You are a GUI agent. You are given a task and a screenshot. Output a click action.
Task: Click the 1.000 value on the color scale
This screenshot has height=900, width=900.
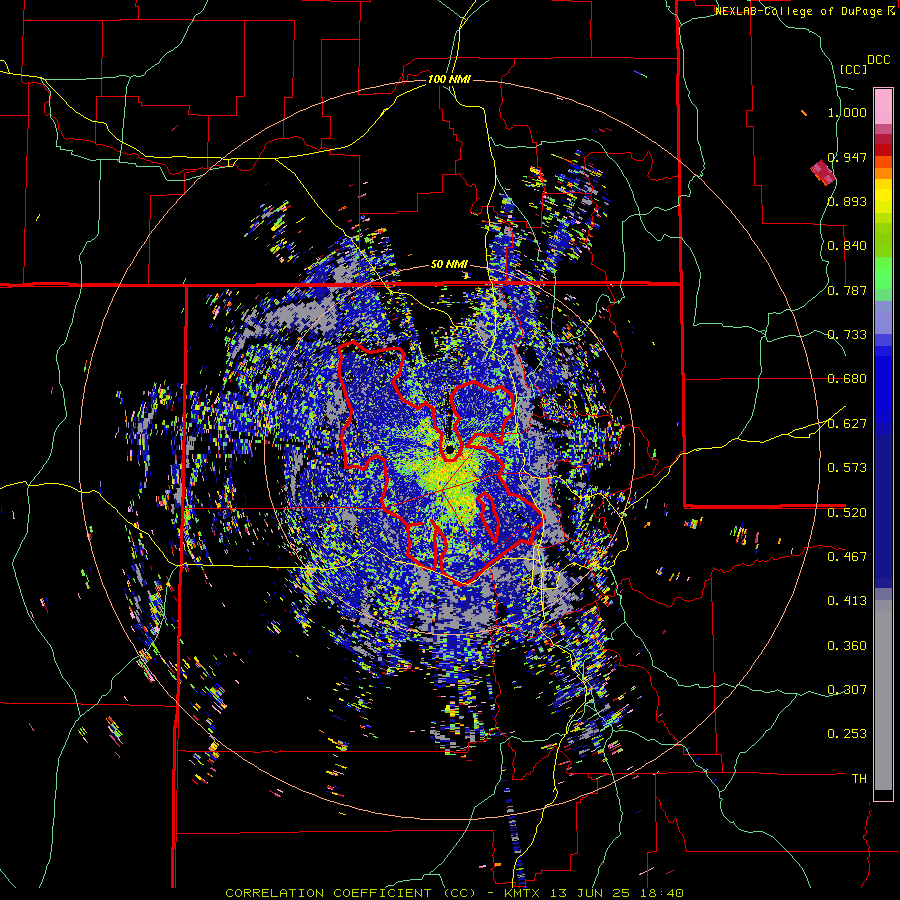point(847,112)
